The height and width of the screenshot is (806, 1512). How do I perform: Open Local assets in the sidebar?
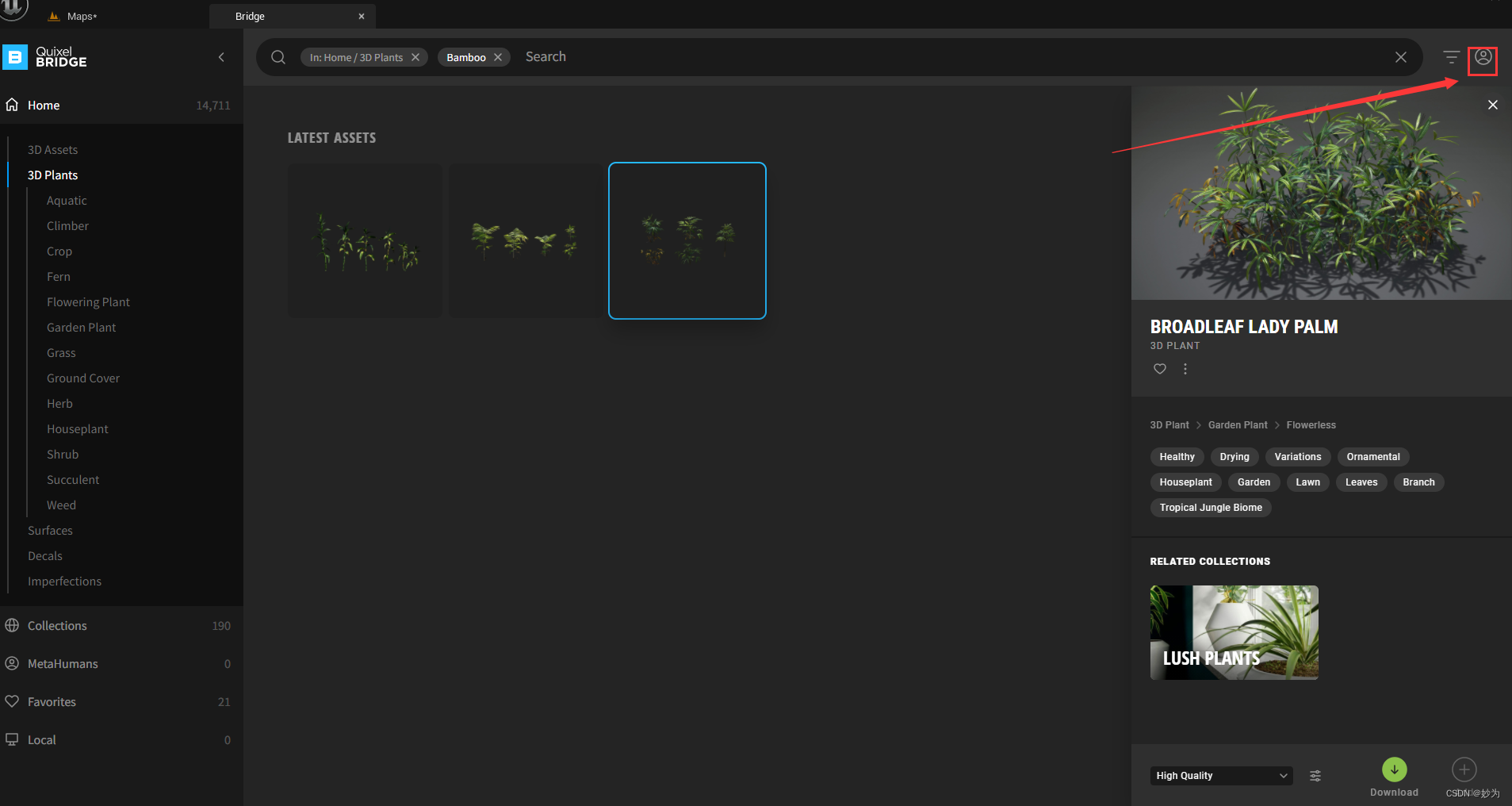[x=121, y=740]
